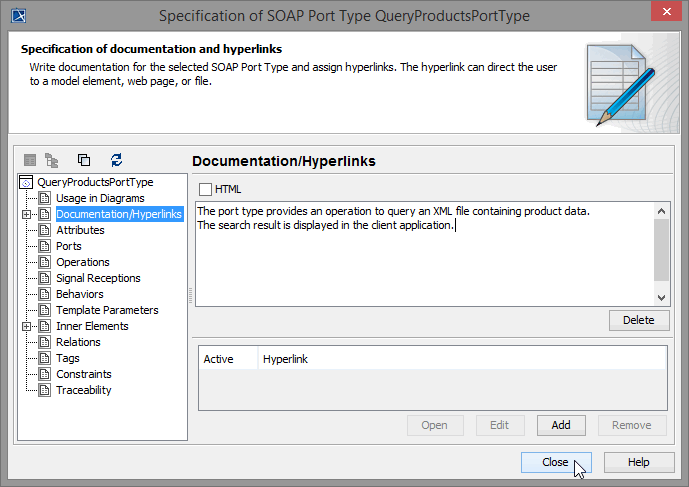This screenshot has height=487, width=689.
Task: Expand the Inner Elements tree node
Action: click(x=27, y=326)
